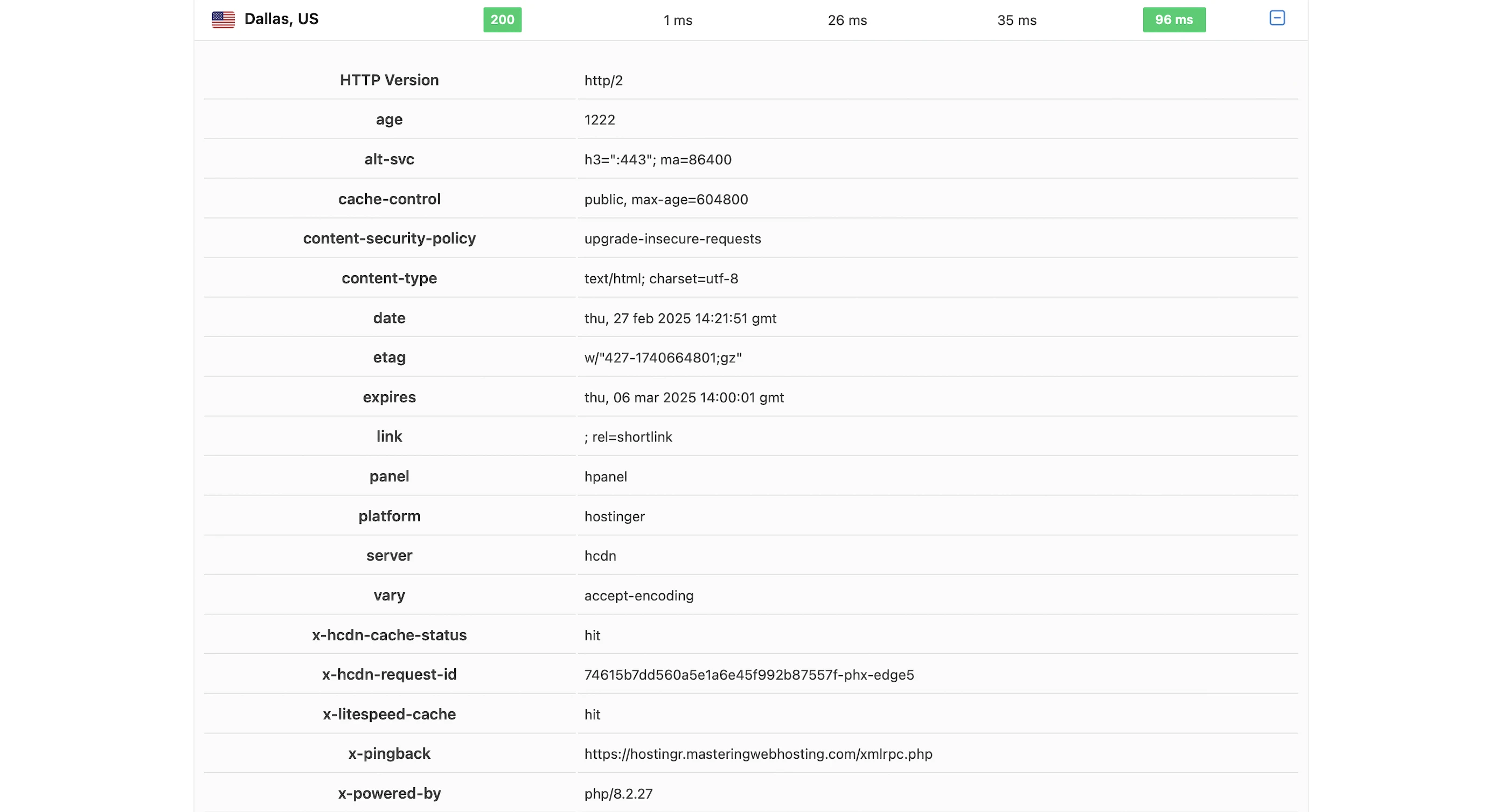Click the 1 ms timing value
This screenshot has height=812, width=1502.
point(678,20)
